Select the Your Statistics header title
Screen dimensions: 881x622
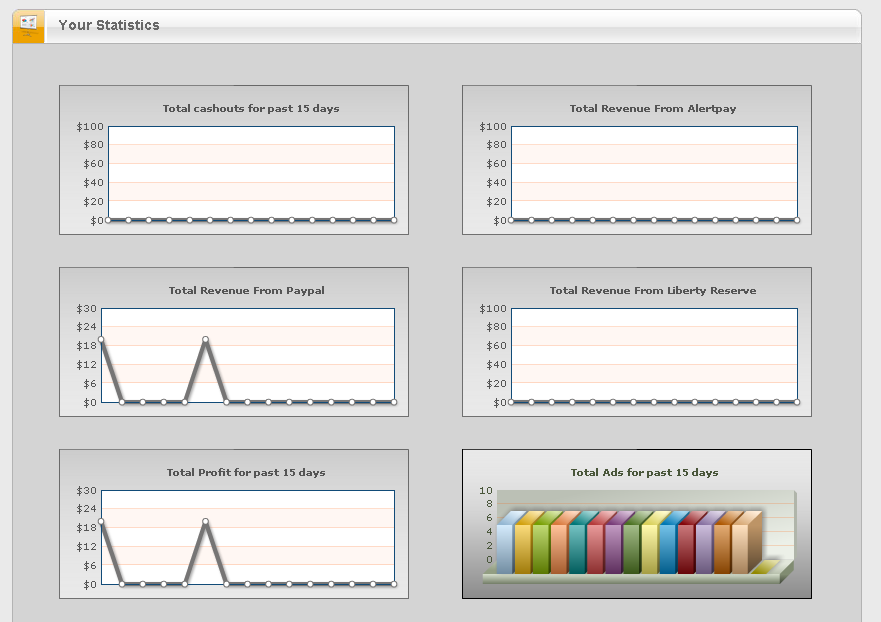coord(109,25)
